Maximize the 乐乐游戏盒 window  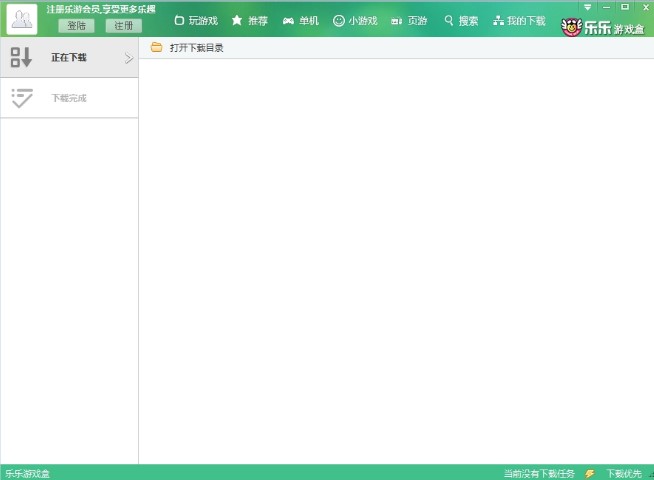coord(625,7)
